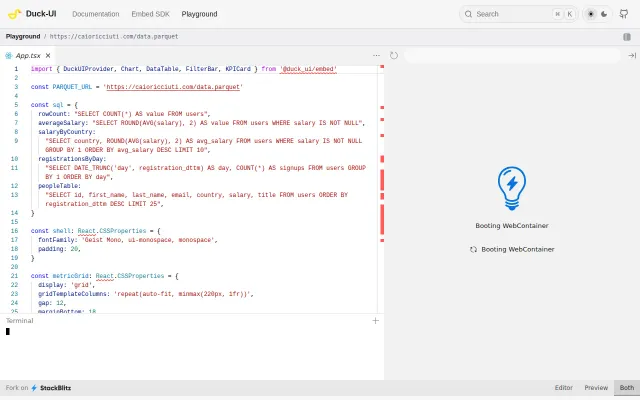Image resolution: width=640 pixels, height=400 pixels.
Task: Click the Duck-UI duck logo
Action: 15,14
